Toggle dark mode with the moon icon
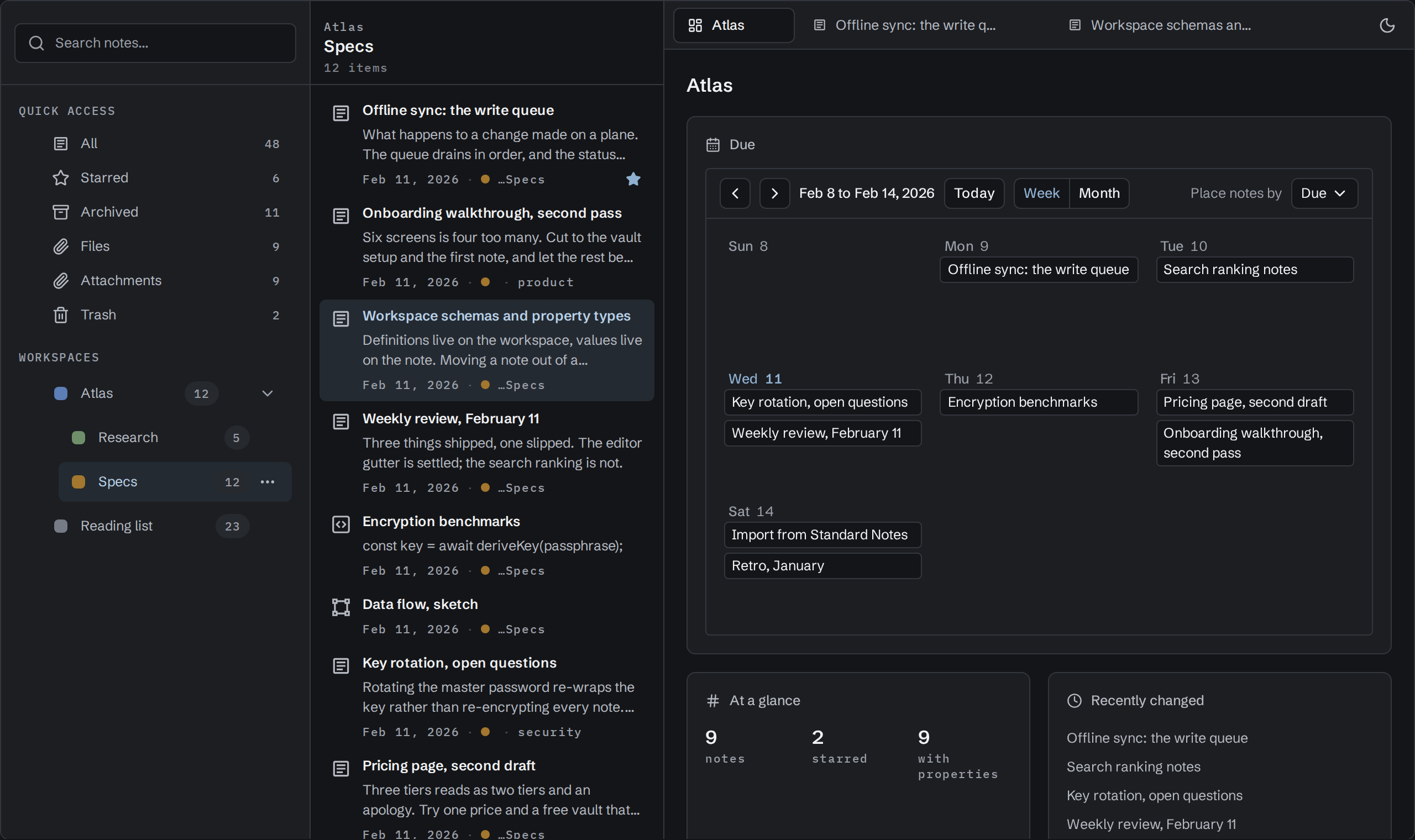 (1387, 25)
